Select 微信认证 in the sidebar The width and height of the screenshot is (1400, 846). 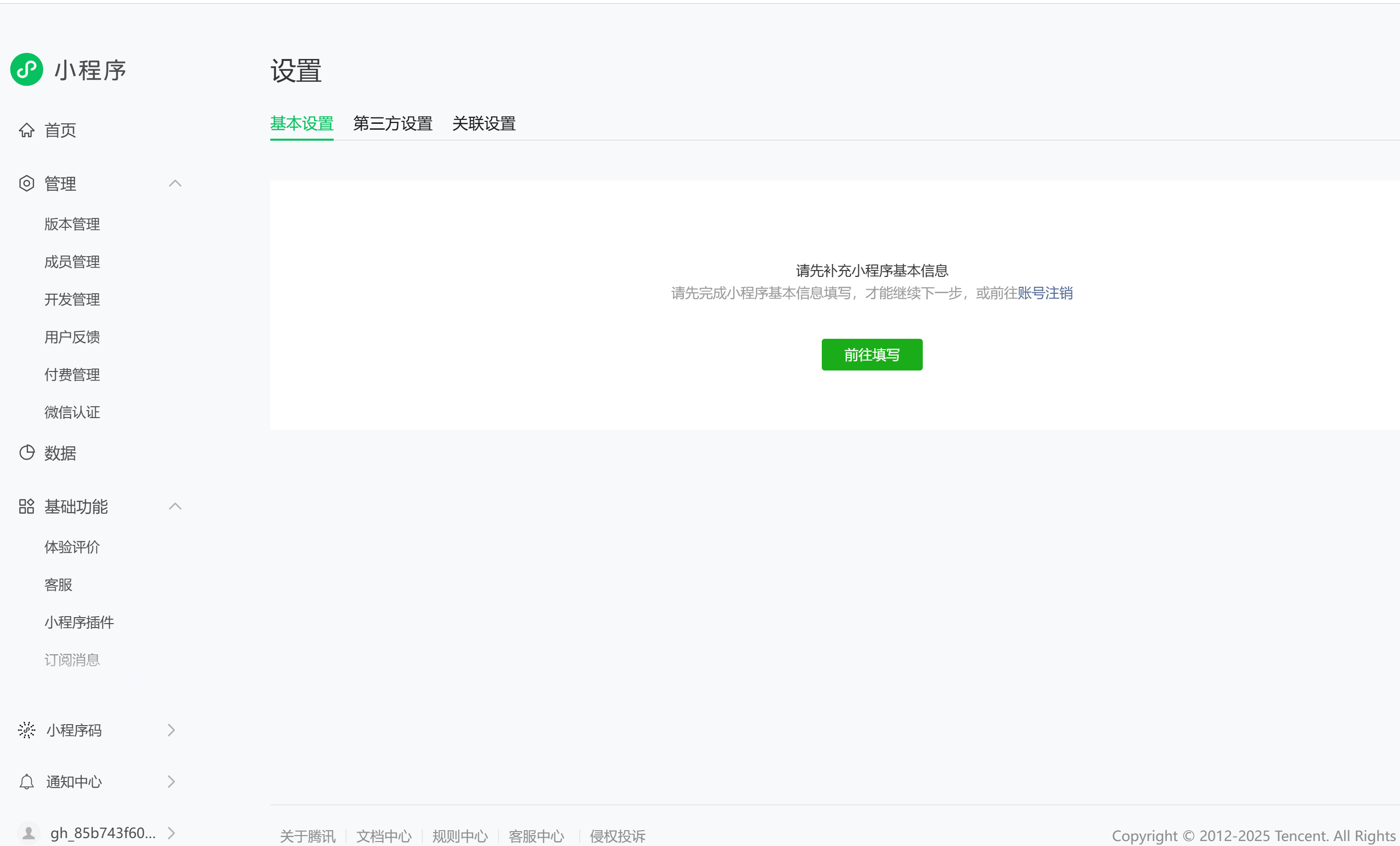72,412
